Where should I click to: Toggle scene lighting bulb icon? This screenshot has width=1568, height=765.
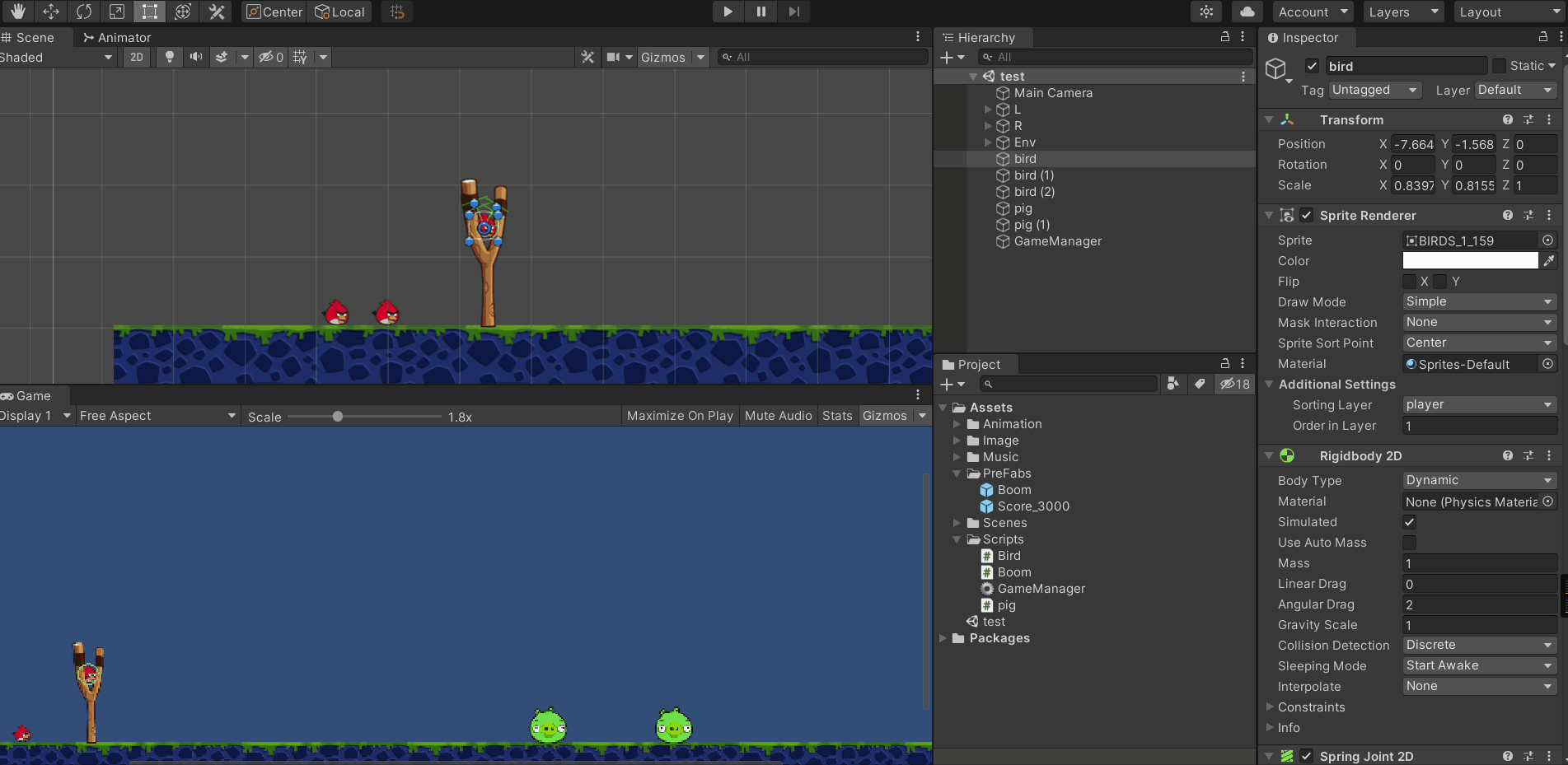tap(170, 57)
